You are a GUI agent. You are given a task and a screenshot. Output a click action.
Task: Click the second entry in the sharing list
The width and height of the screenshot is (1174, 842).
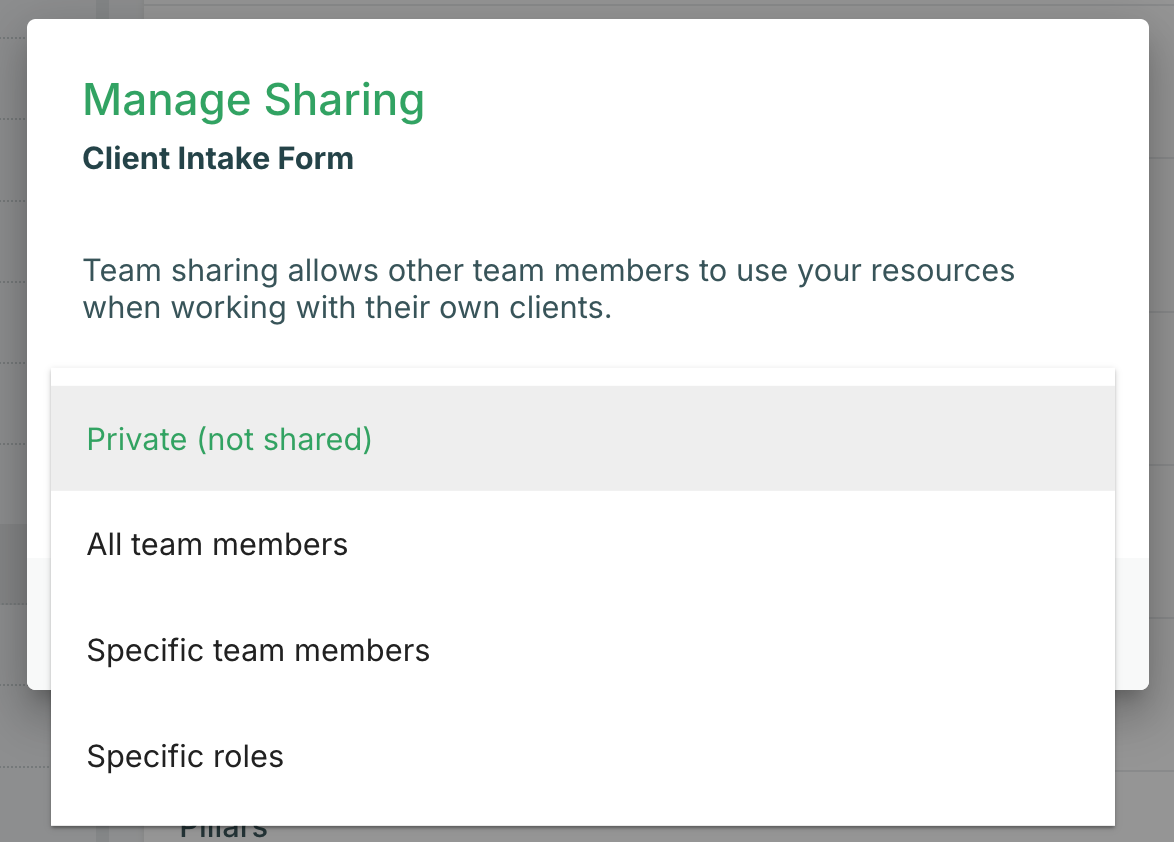click(217, 544)
